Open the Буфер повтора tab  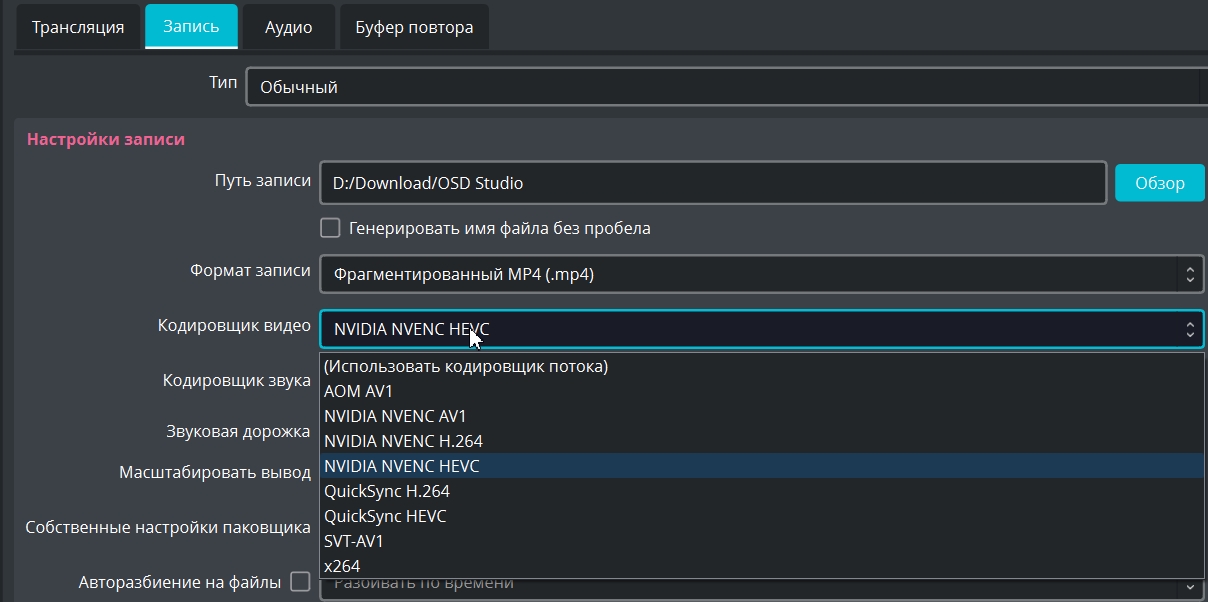(414, 27)
